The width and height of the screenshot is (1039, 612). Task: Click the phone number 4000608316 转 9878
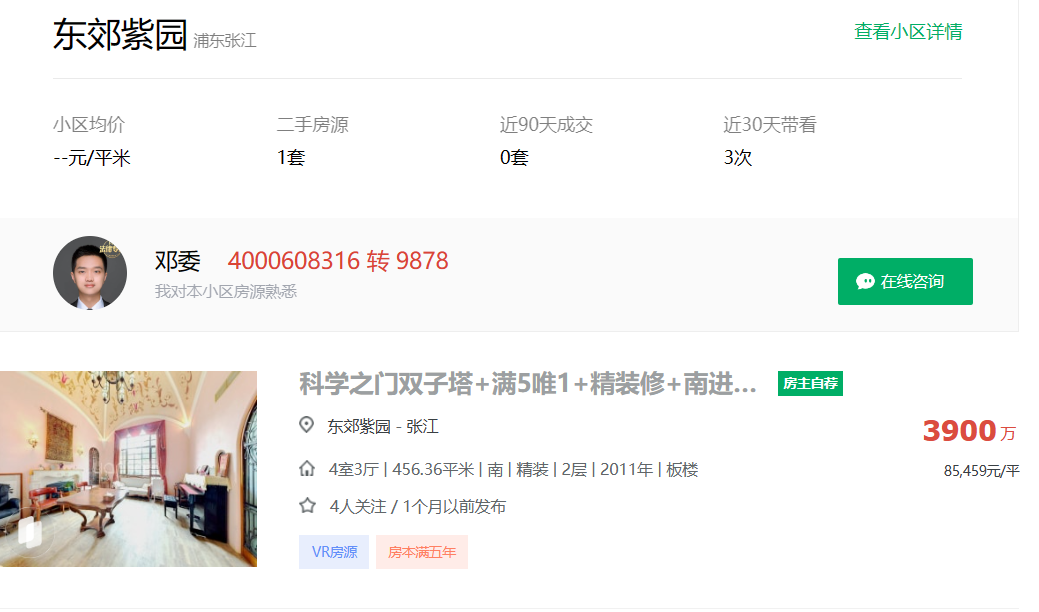[342, 260]
